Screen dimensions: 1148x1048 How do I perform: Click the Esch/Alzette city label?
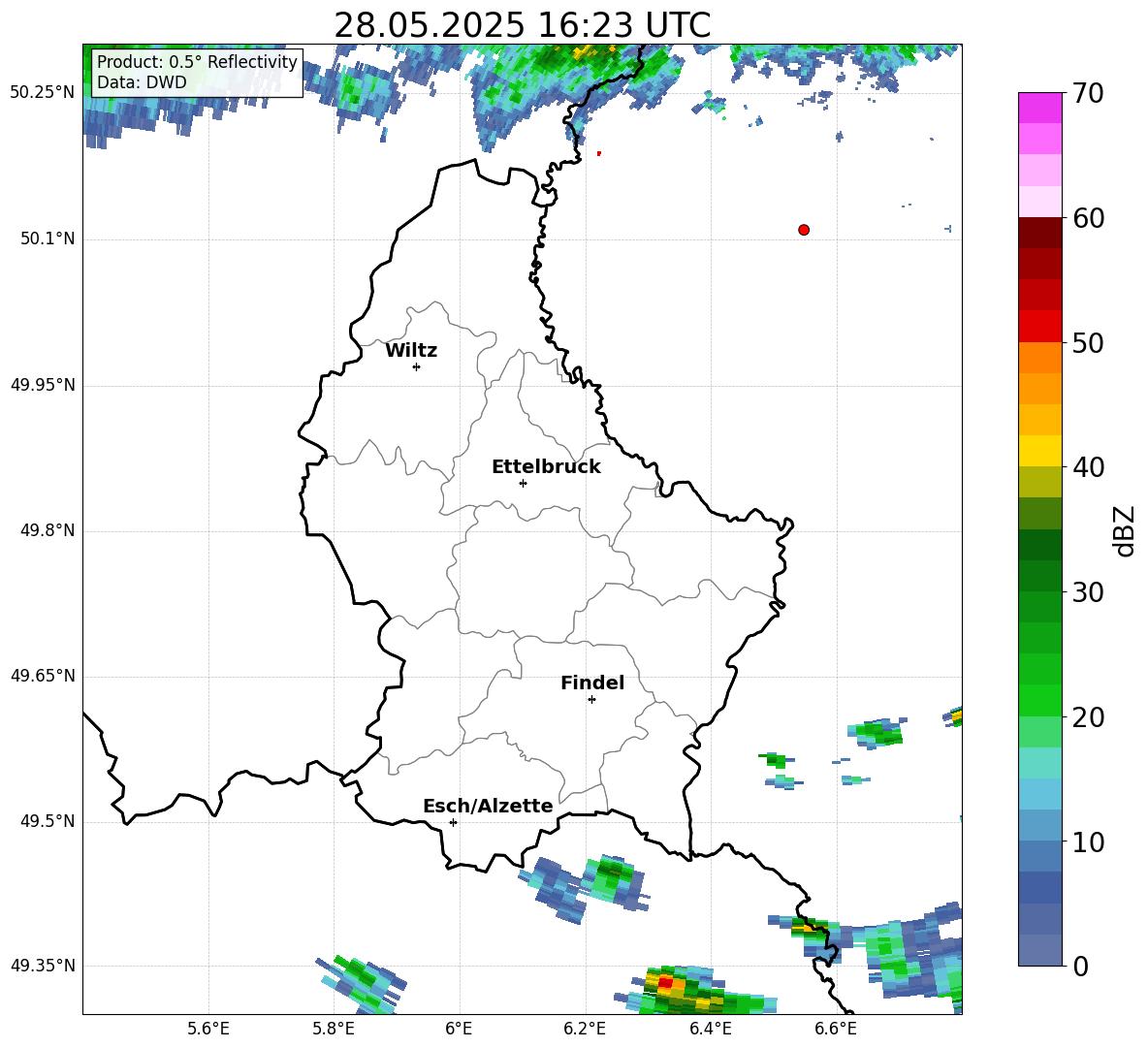488,806
